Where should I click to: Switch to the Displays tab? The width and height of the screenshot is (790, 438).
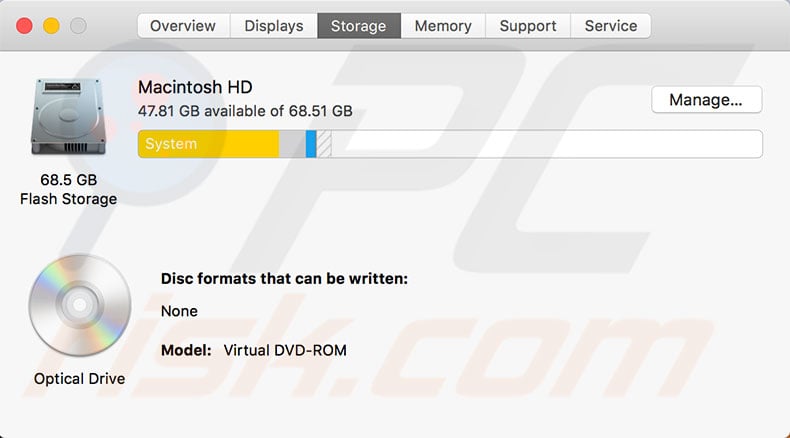pos(273,26)
